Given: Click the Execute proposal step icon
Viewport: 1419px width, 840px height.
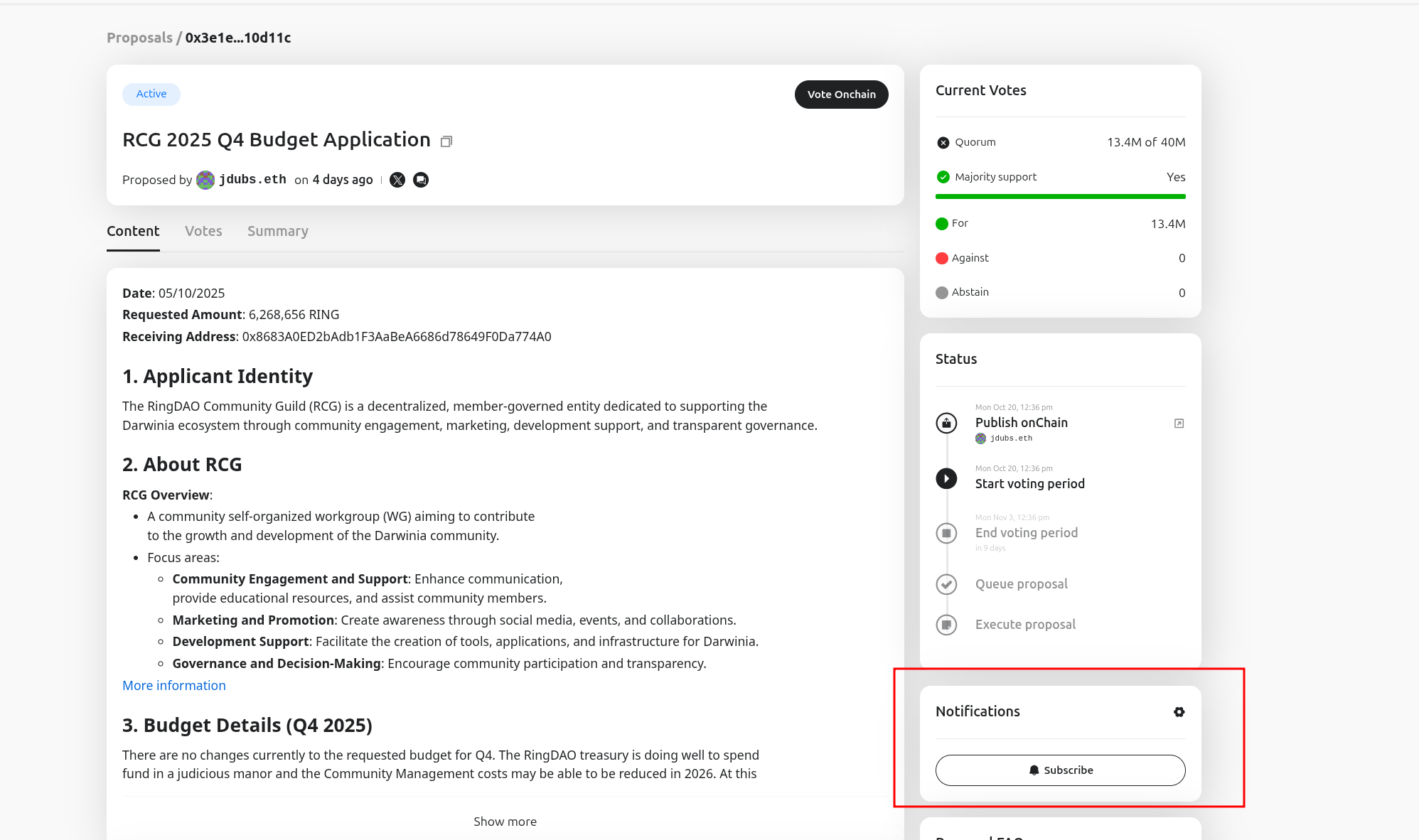Looking at the screenshot, I should 946,625.
